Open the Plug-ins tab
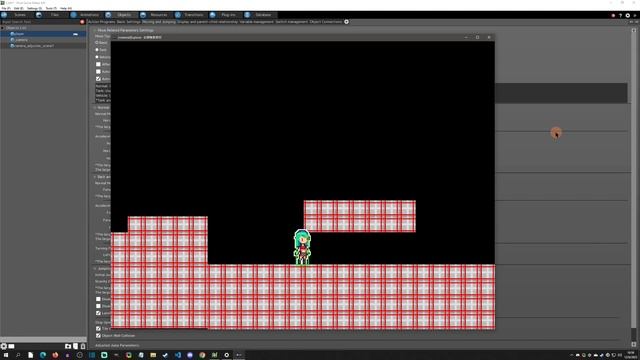Image resolution: width=640 pixels, height=360 pixels. 229,15
